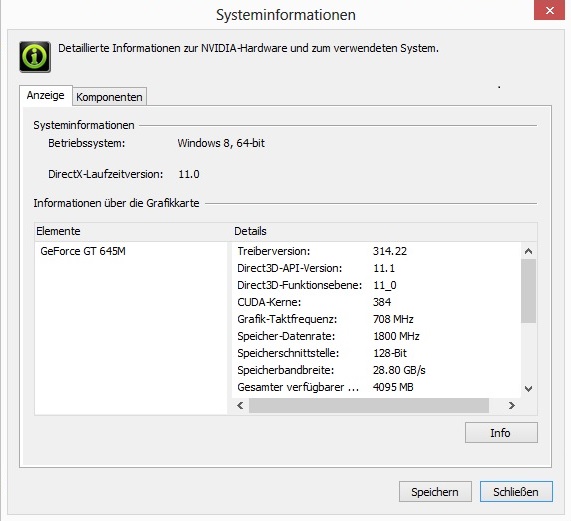Click the details list up scroll arrow
This screenshot has width=571, height=521.
click(528, 251)
